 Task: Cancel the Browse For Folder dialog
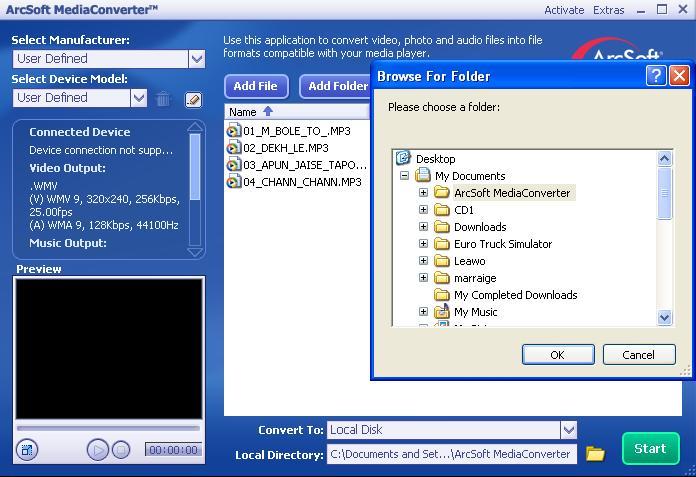(x=639, y=355)
